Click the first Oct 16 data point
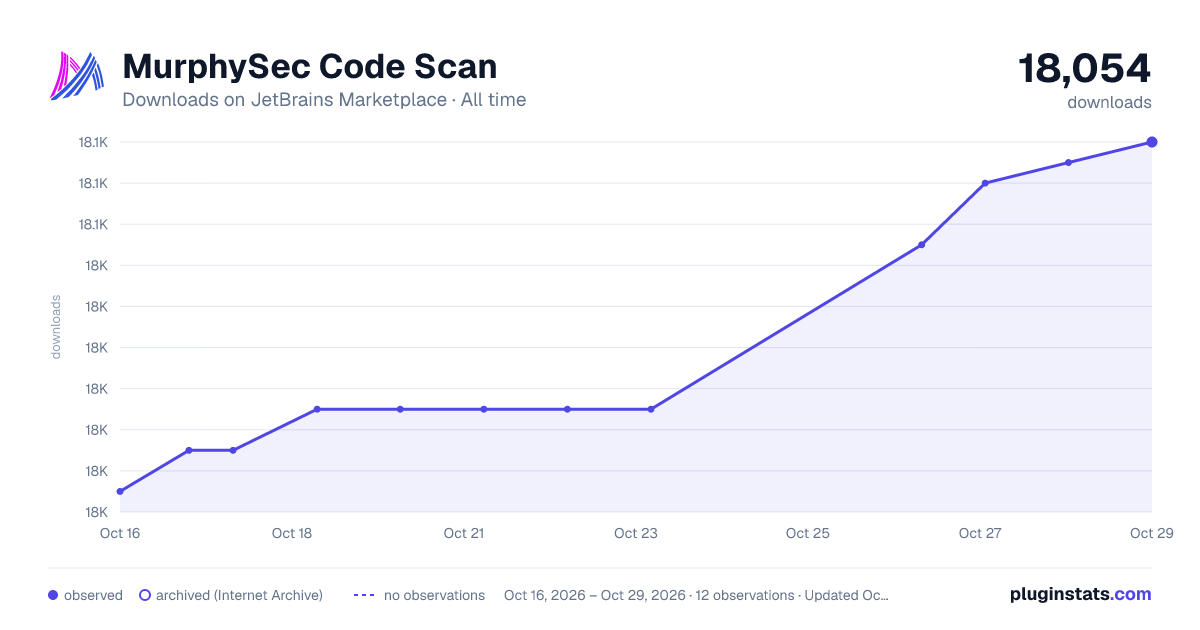This screenshot has height=630, width=1200. pos(120,491)
